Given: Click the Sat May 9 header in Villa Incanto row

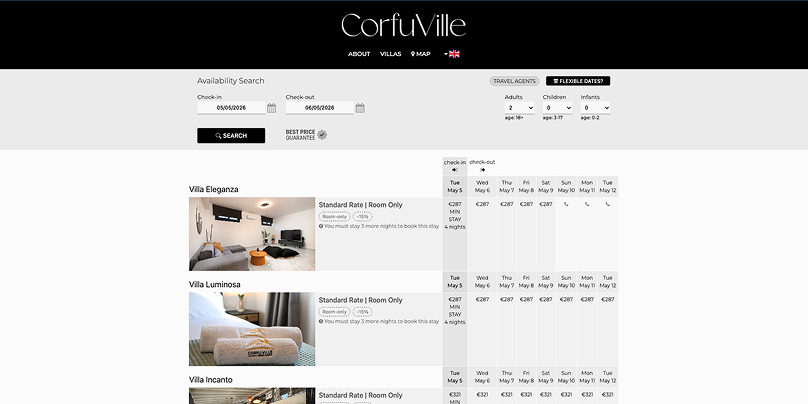Looking at the screenshot, I should click(x=546, y=377).
